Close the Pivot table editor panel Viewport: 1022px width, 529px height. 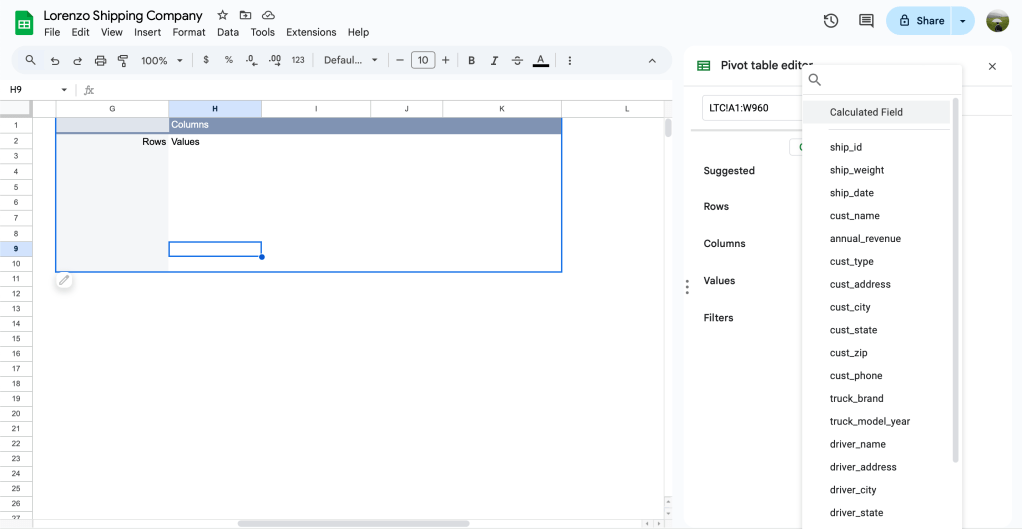tap(992, 66)
